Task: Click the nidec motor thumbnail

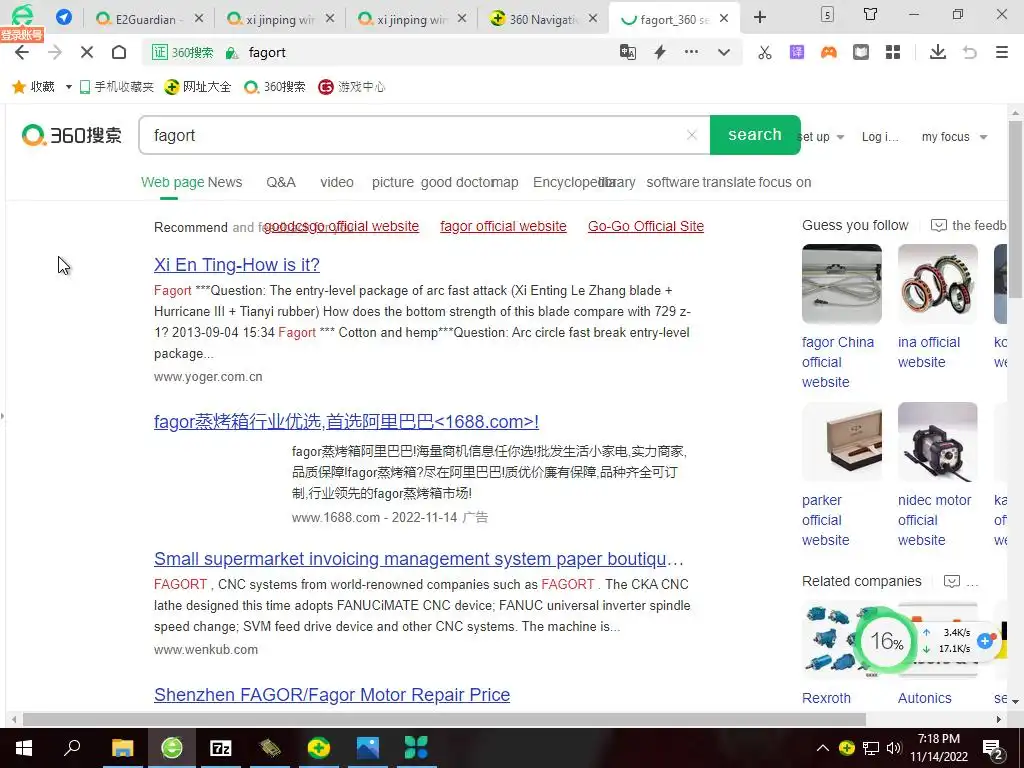Action: [x=938, y=442]
